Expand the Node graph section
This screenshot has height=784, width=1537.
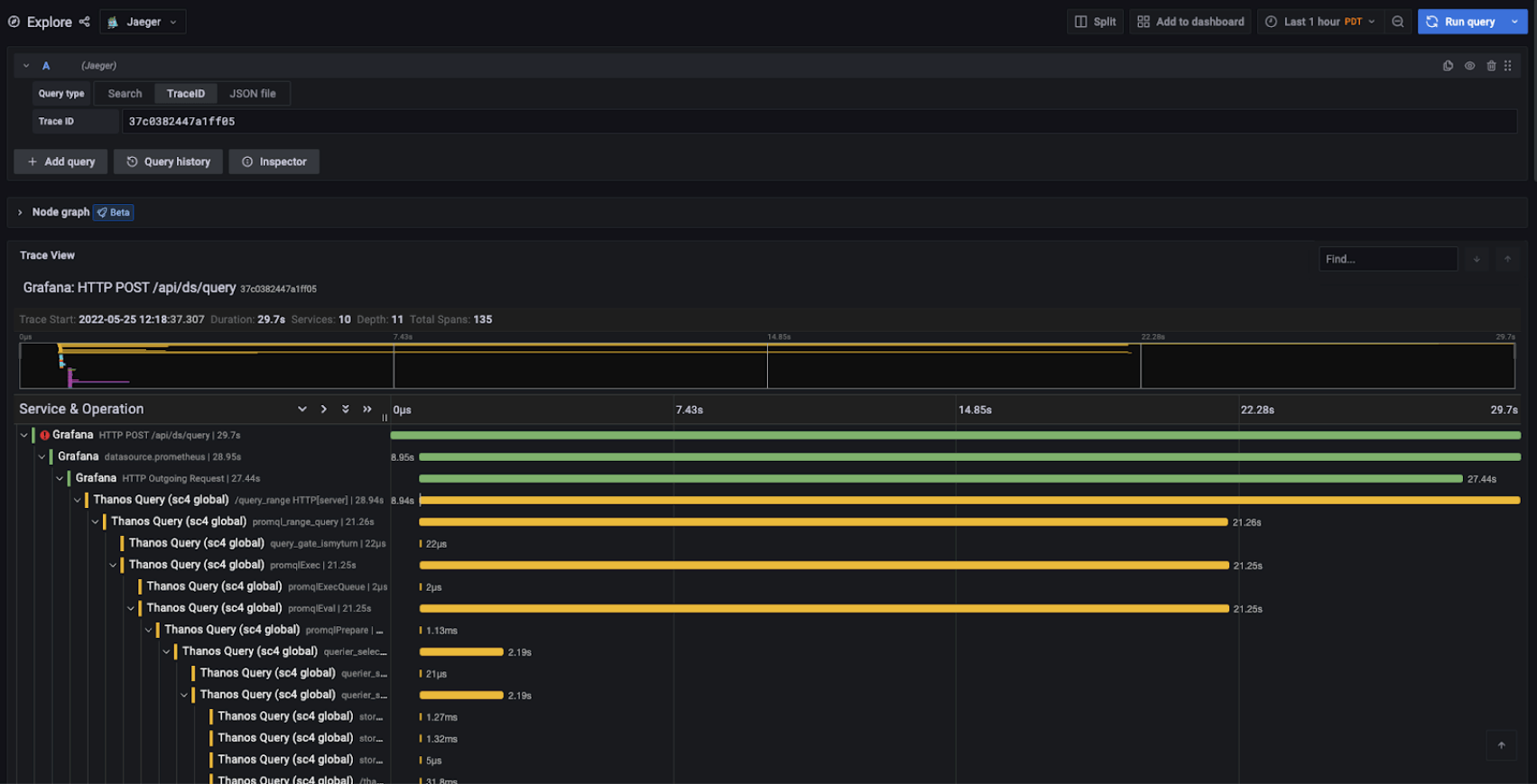[20, 212]
